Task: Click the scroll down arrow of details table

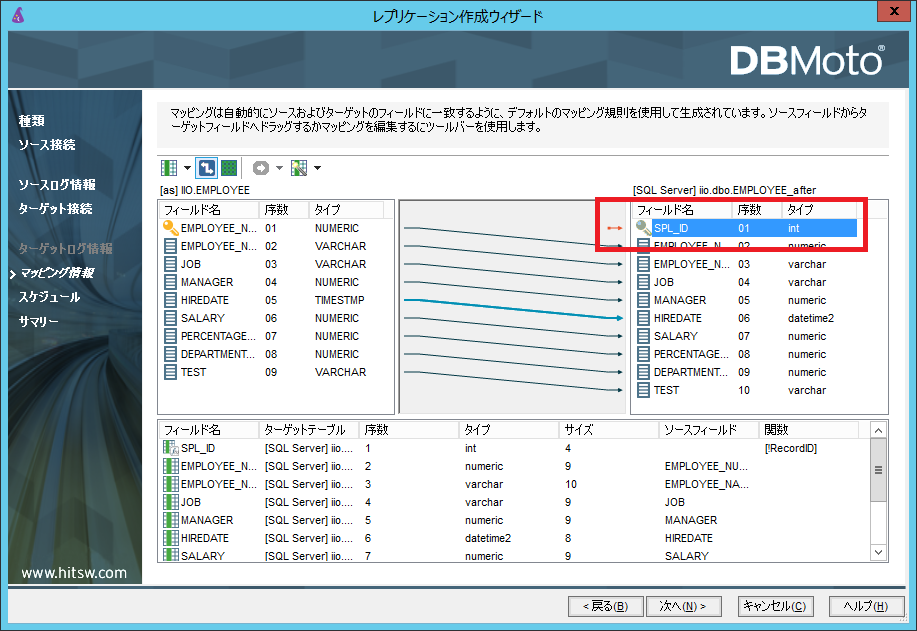Action: (x=878, y=552)
